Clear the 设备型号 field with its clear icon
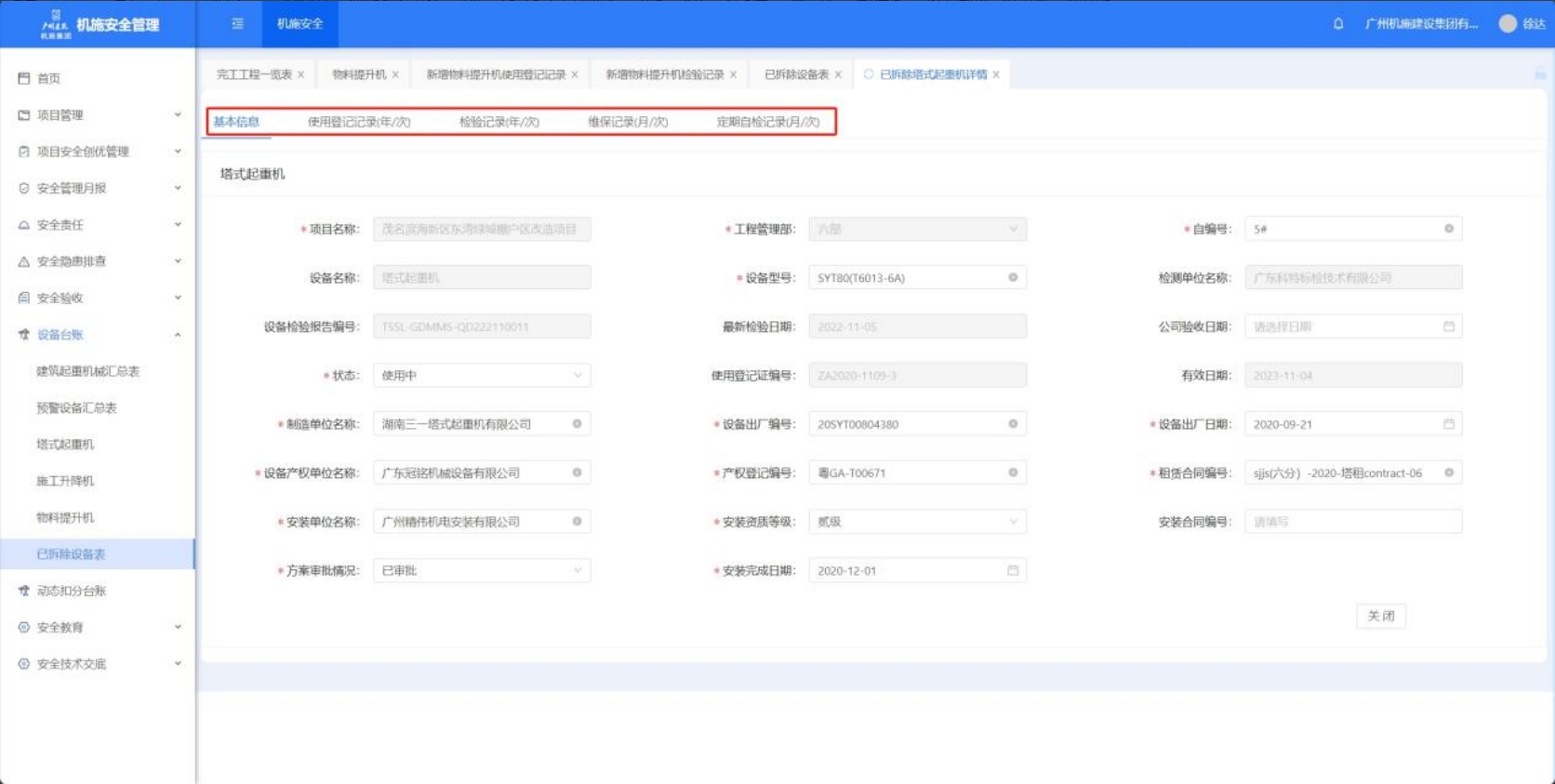The width and height of the screenshot is (1555, 784). coord(1013,277)
